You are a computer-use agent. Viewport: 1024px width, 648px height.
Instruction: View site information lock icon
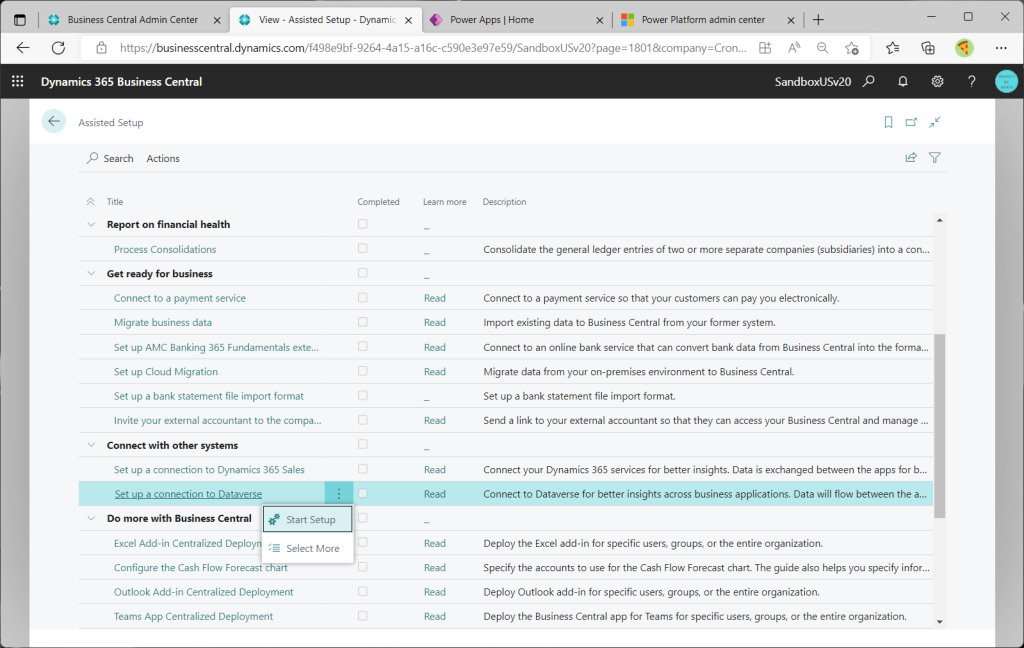coord(101,48)
